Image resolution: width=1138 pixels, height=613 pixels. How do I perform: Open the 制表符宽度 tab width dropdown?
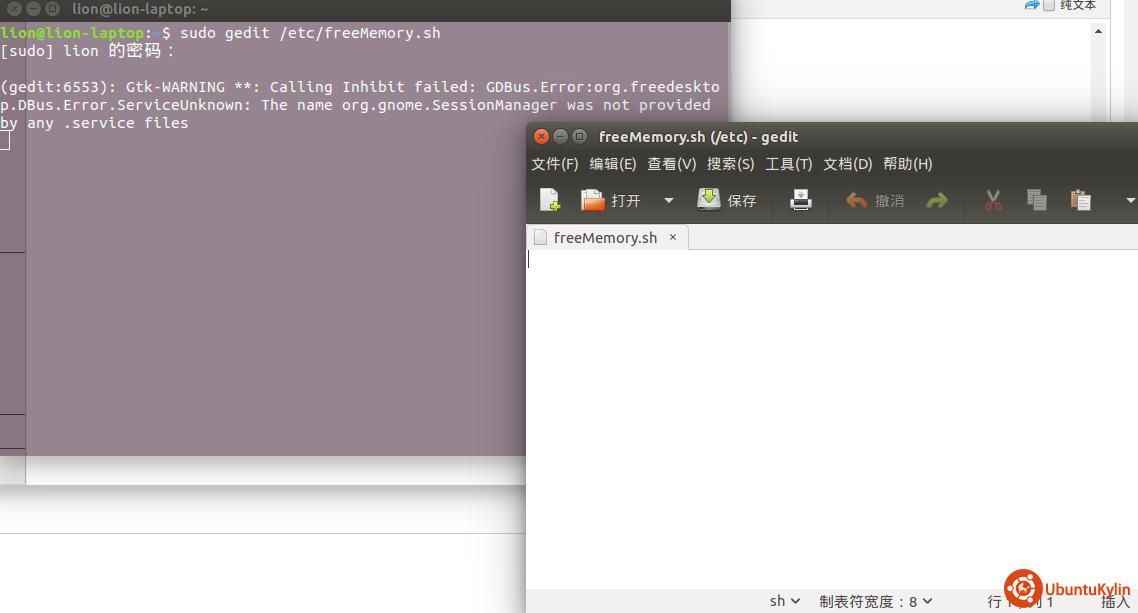point(875,601)
